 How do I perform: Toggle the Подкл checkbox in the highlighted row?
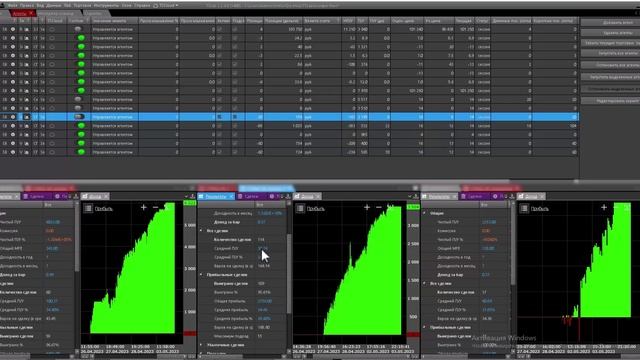pyautogui.click(x=235, y=117)
